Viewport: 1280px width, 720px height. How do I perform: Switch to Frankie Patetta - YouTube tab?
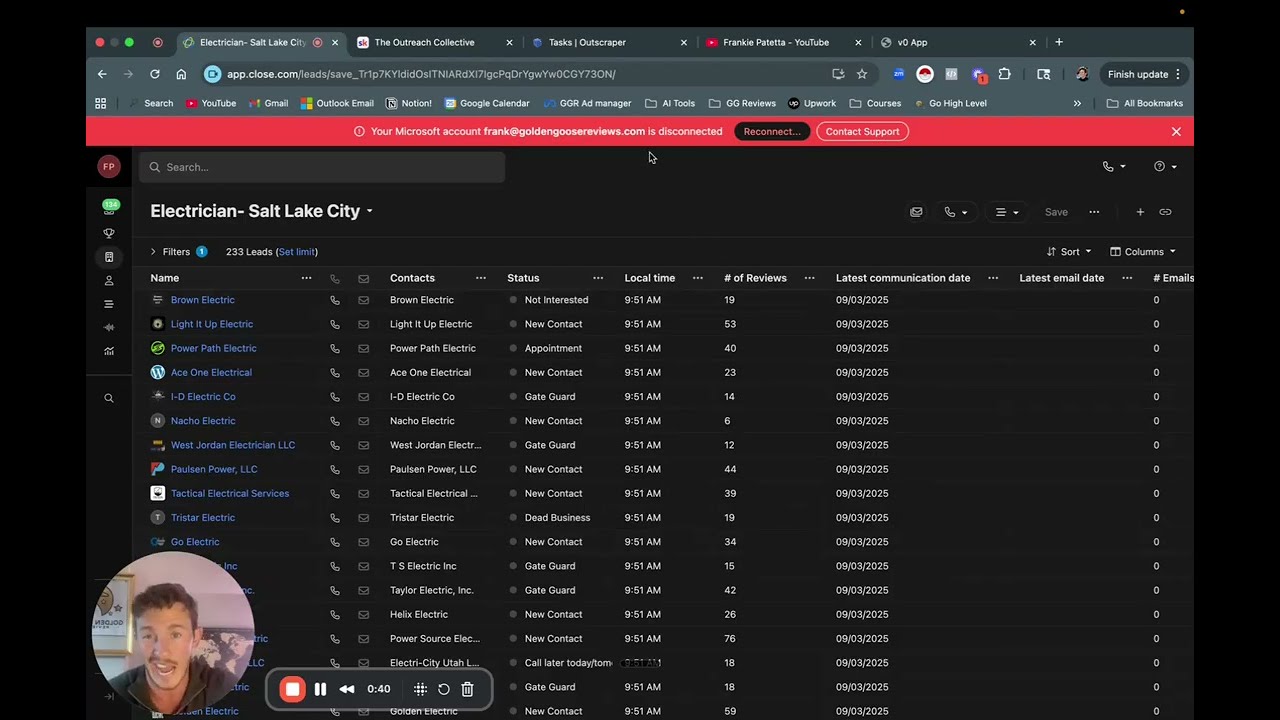tap(783, 43)
